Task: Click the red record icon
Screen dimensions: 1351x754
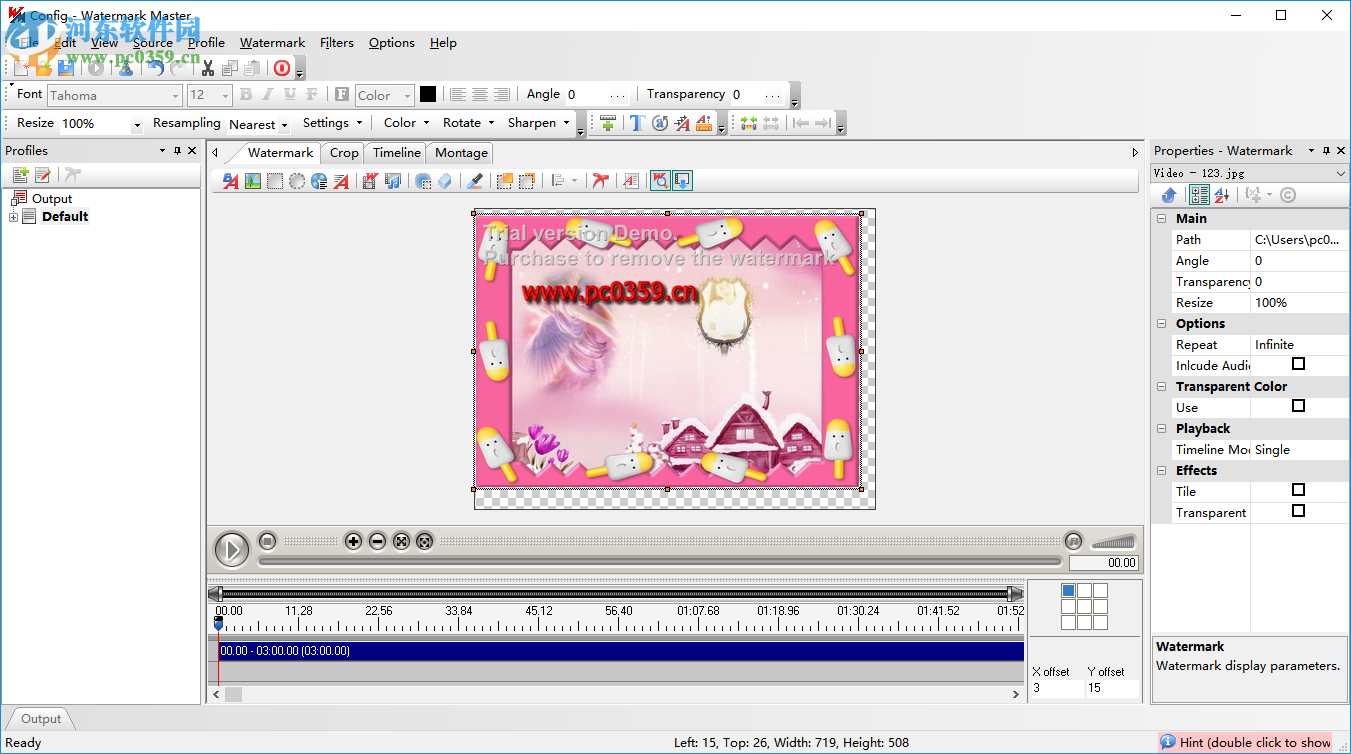Action: 282,68
